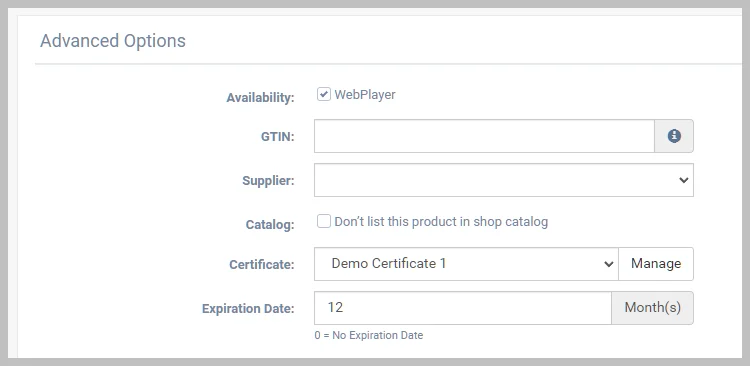The image size is (750, 366).
Task: Uncheck the WebPlayer availability checkbox
Action: pos(324,94)
